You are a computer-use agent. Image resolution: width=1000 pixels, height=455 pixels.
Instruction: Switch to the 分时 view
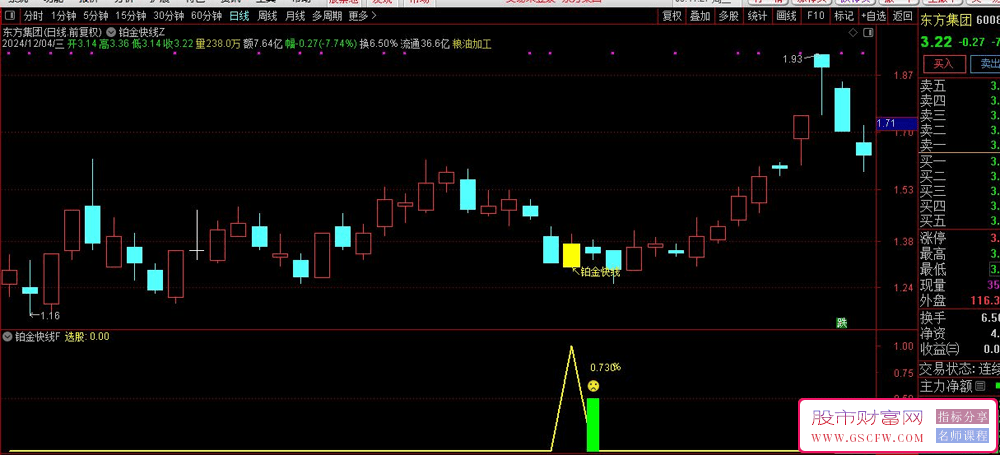tap(34, 16)
